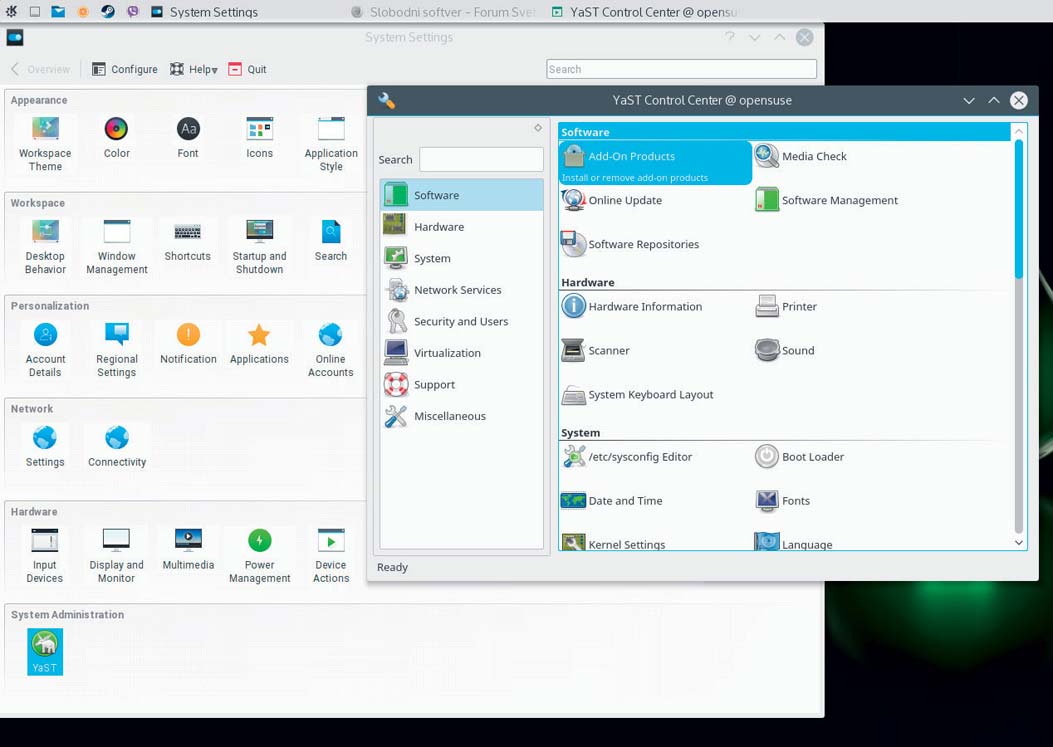This screenshot has width=1053, height=747.
Task: Open Add-On Products in YaST
Action: 655,162
